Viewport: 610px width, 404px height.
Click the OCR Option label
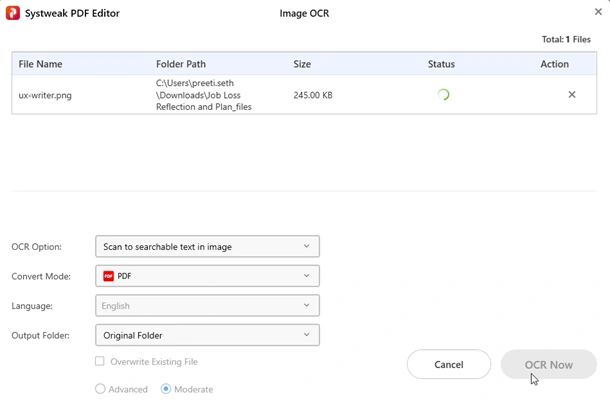(37, 247)
